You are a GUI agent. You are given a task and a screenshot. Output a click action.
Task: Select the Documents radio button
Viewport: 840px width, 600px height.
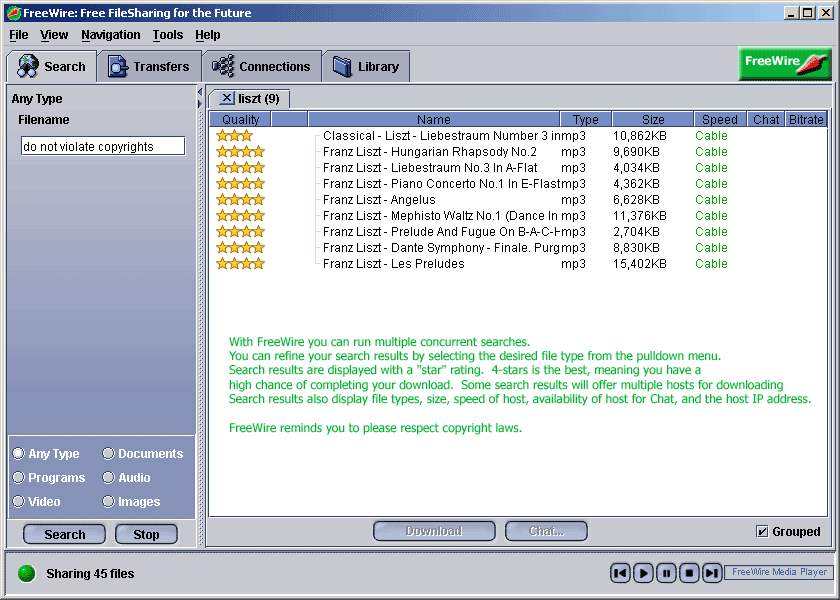pos(108,453)
